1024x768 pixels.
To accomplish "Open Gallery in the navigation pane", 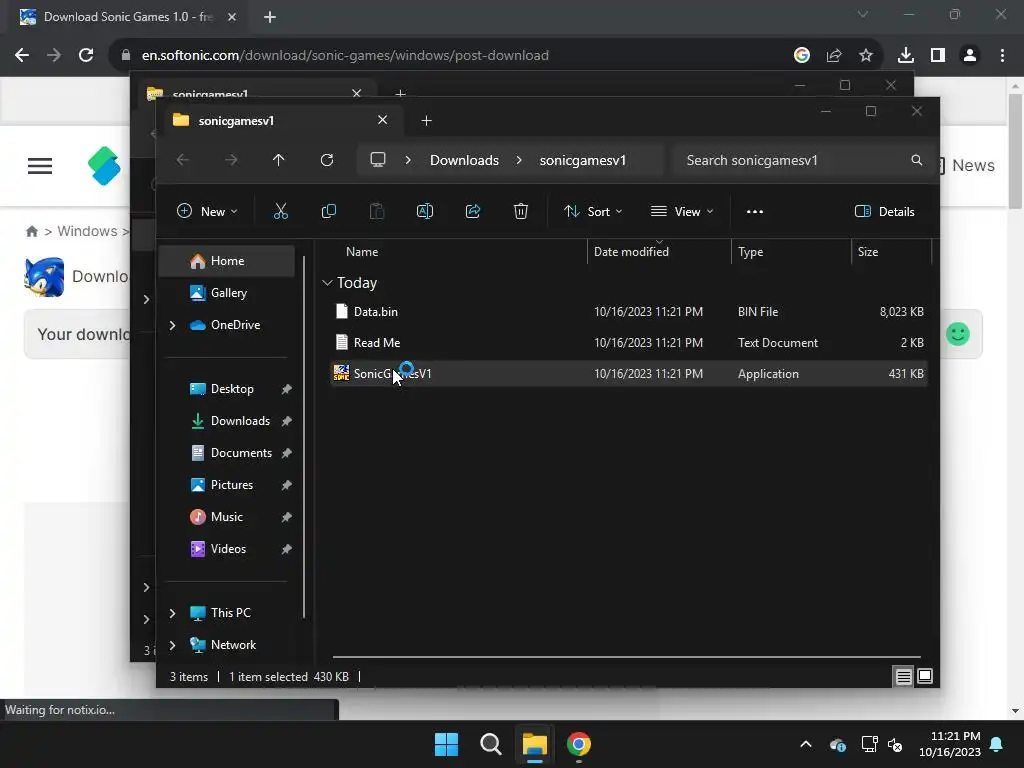I will (x=227, y=293).
